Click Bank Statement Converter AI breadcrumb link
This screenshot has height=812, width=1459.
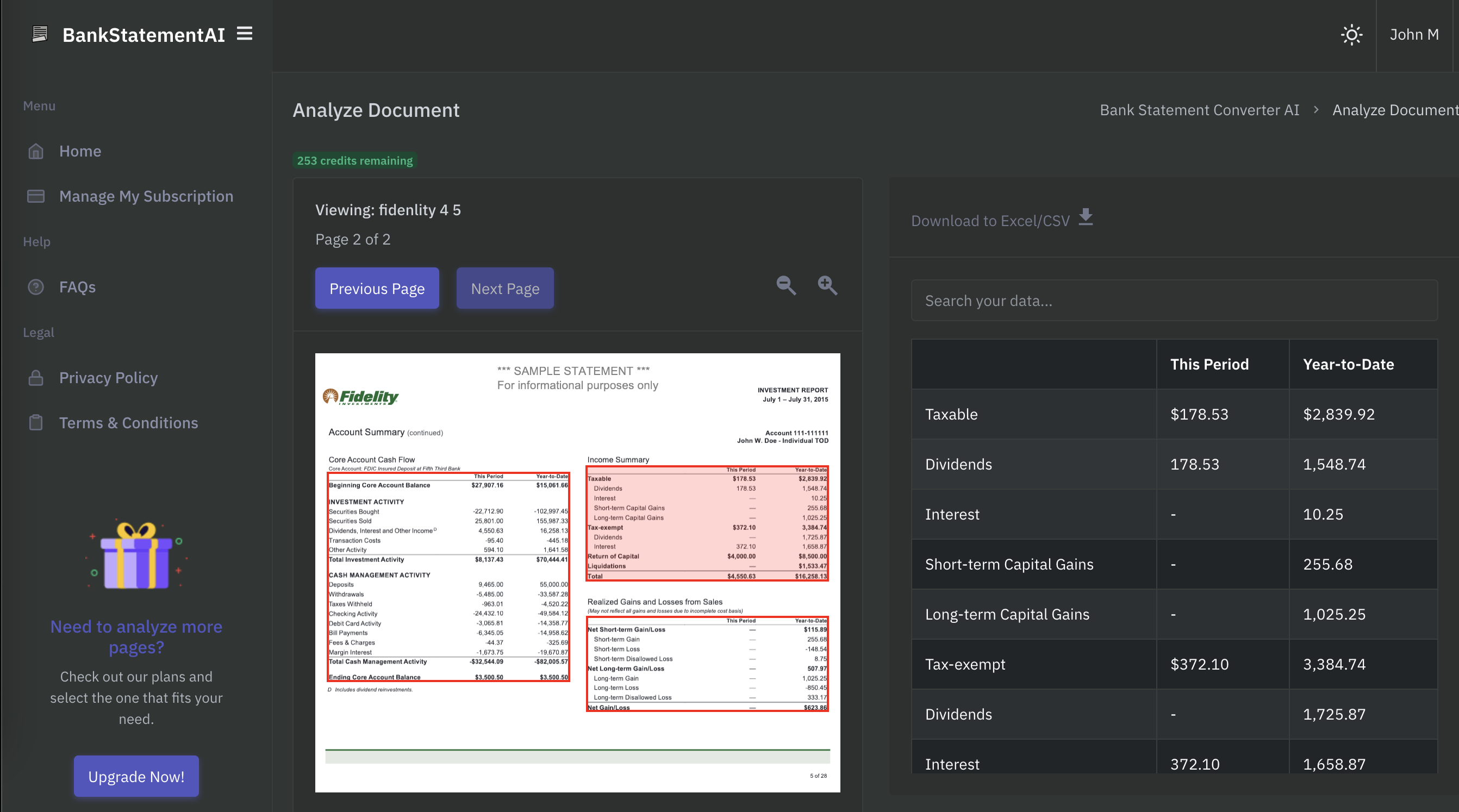(1199, 110)
